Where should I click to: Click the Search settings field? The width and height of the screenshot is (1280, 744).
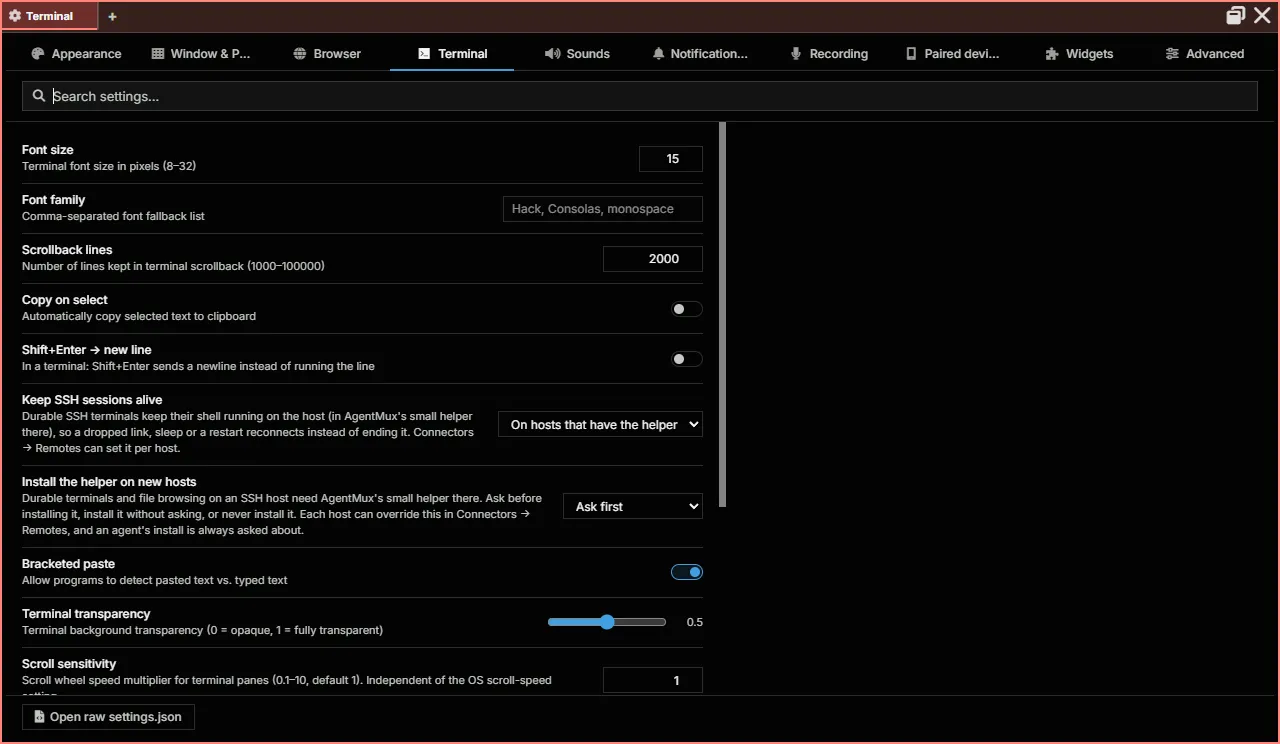pos(640,96)
